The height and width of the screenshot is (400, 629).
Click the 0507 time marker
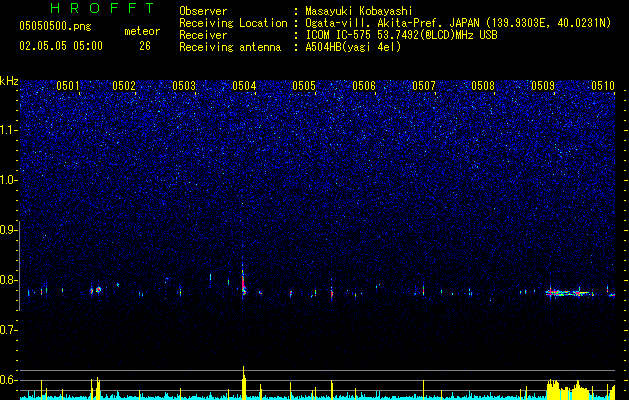point(424,85)
